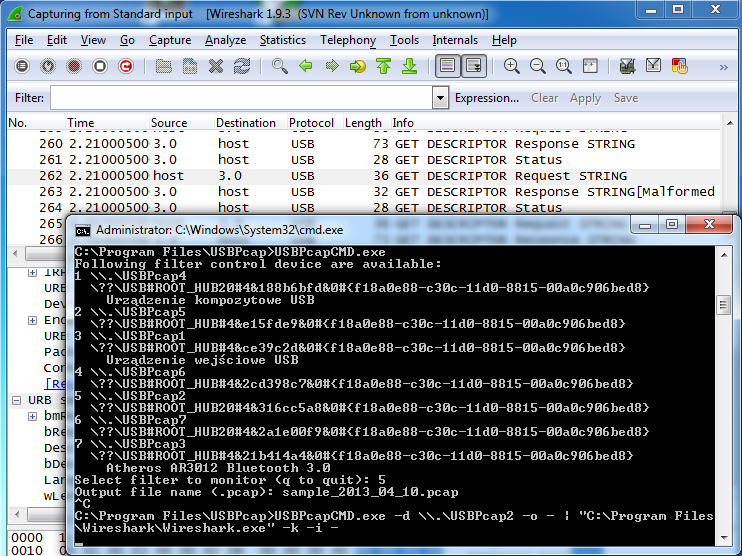Toggle auto scroll during live capture
The width and height of the screenshot is (742, 556).
coord(473,66)
